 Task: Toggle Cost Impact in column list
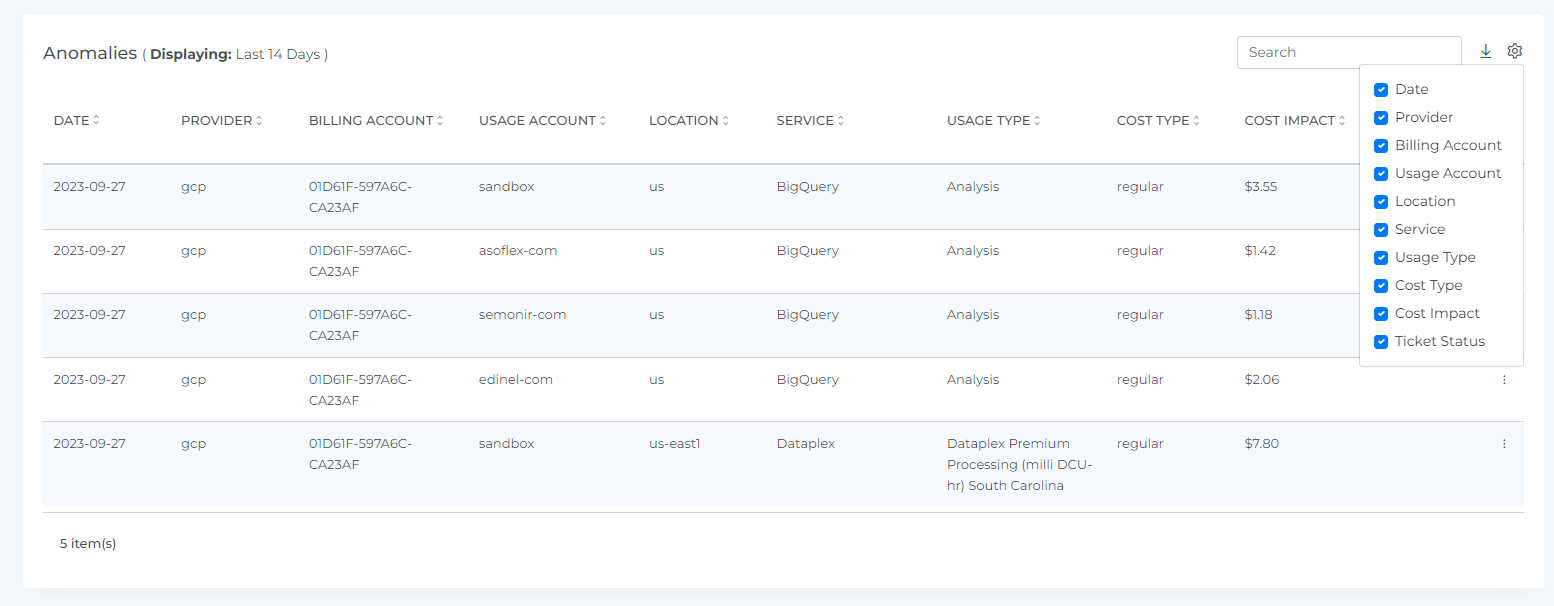(1381, 314)
